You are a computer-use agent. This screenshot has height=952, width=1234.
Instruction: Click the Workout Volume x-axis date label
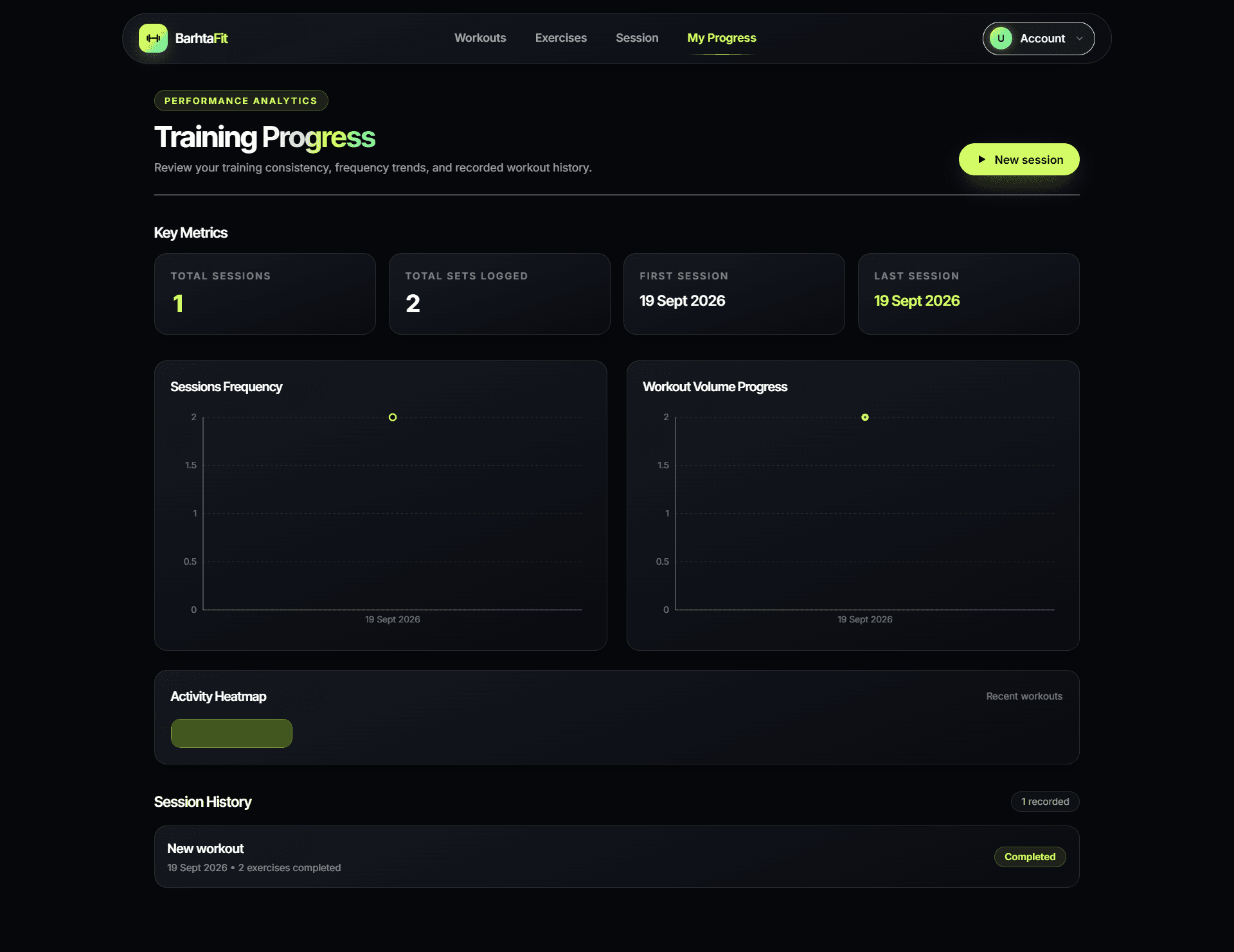pyautogui.click(x=864, y=619)
